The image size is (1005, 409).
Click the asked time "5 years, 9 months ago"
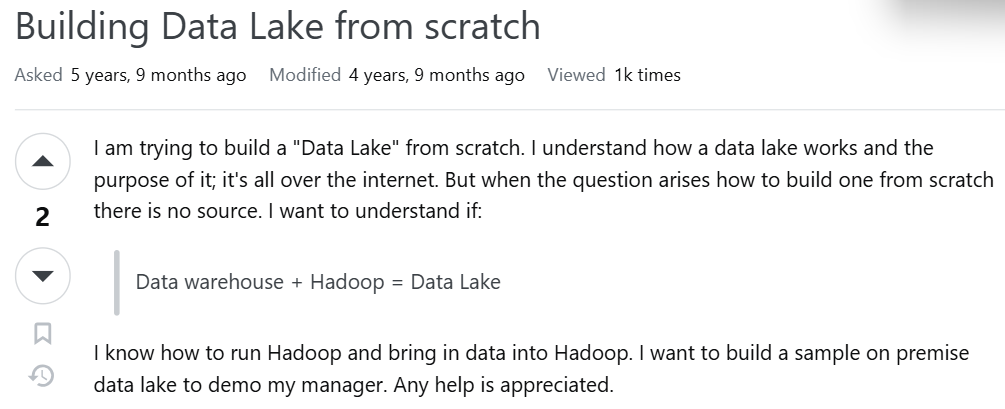pos(158,75)
